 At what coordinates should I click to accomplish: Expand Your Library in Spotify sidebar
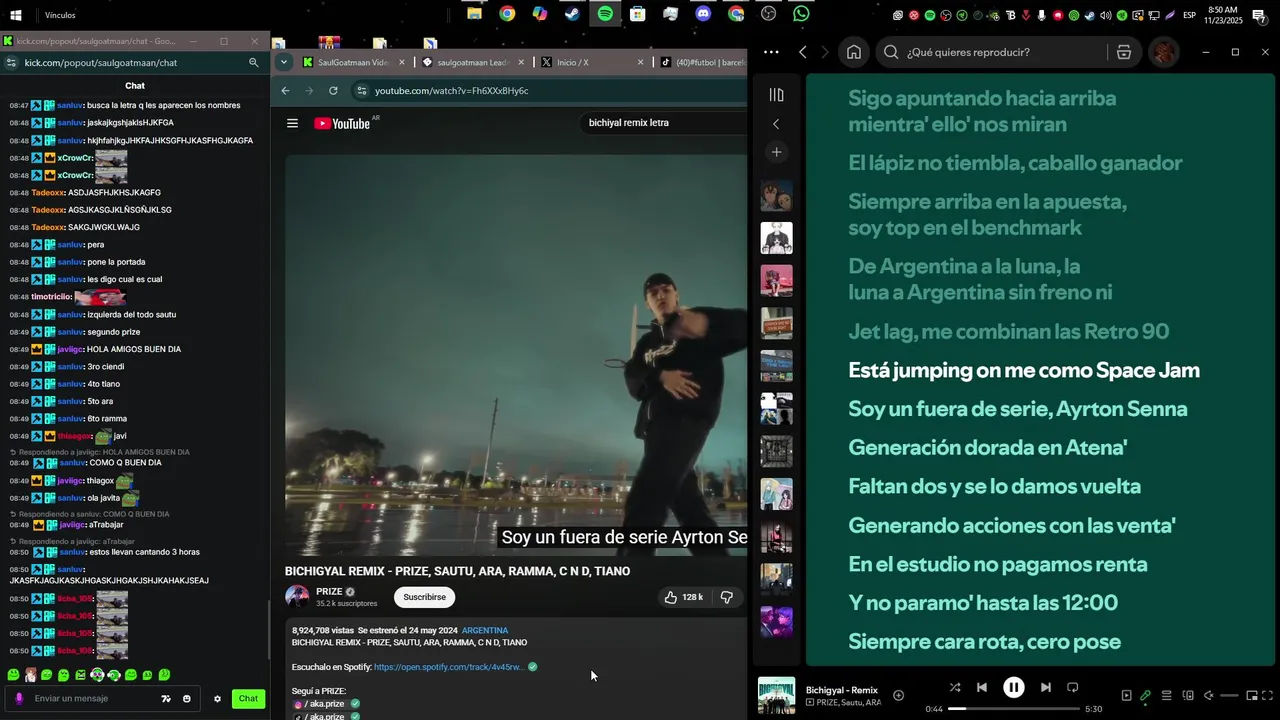tap(776, 95)
